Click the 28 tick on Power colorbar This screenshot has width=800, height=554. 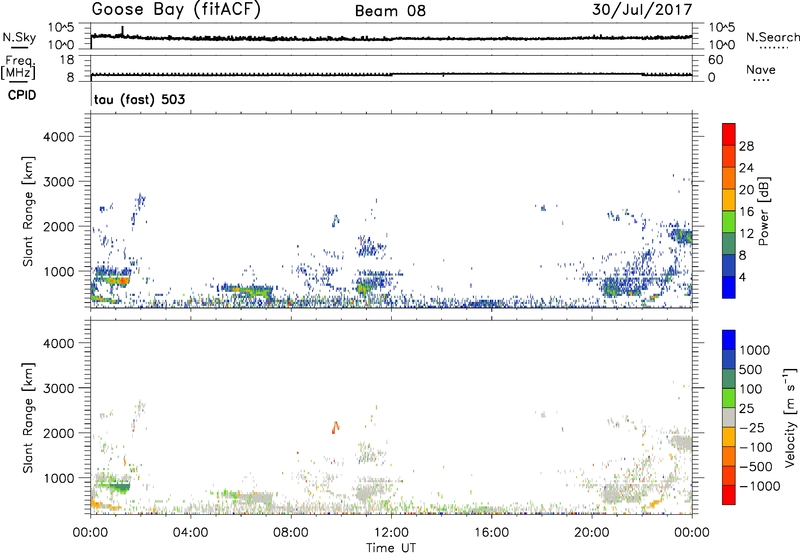pyautogui.click(x=746, y=146)
